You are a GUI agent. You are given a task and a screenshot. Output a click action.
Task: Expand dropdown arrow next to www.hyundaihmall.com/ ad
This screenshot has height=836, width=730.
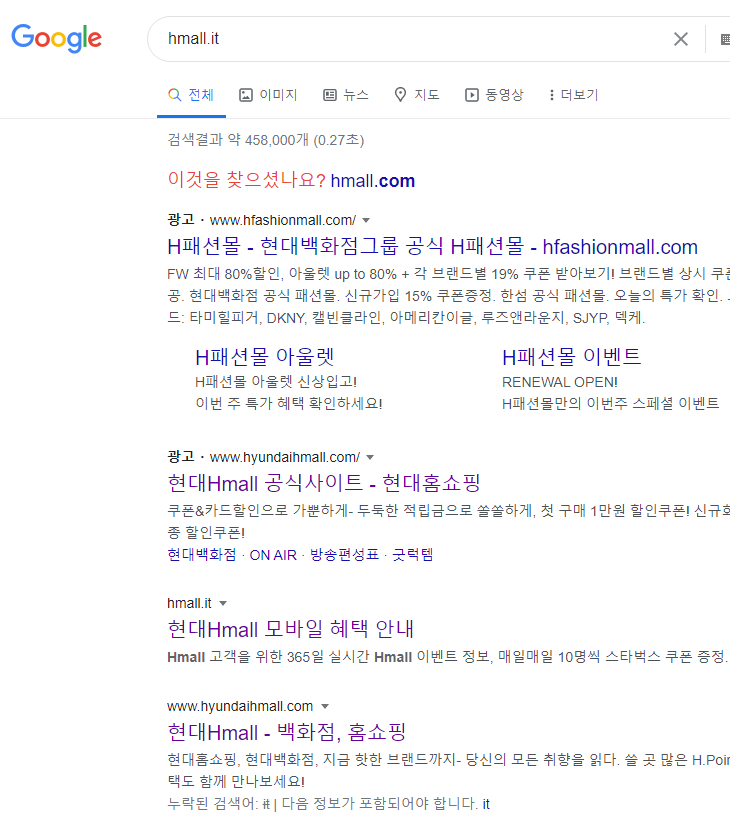coord(370,457)
